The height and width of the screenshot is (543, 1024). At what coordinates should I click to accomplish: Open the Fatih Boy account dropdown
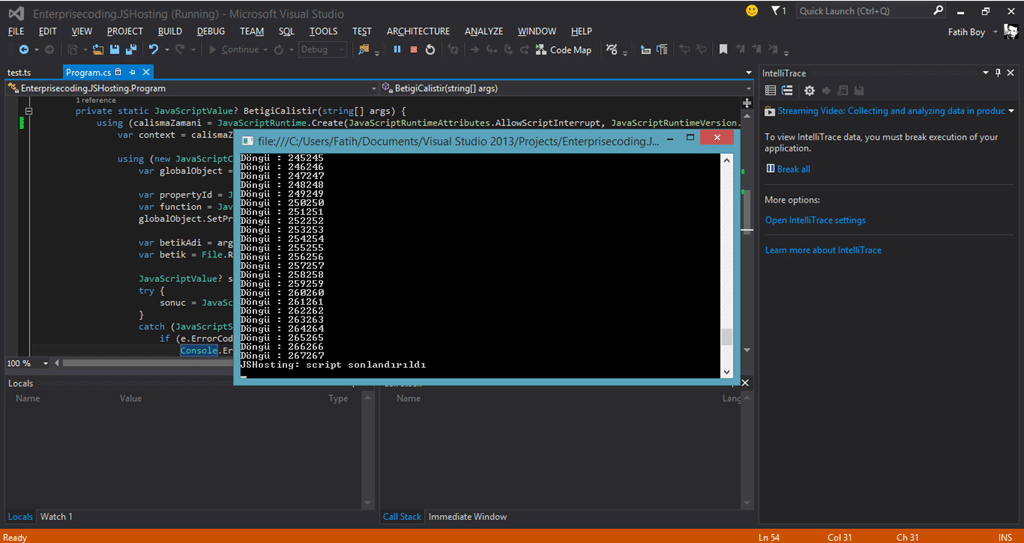click(x=995, y=31)
